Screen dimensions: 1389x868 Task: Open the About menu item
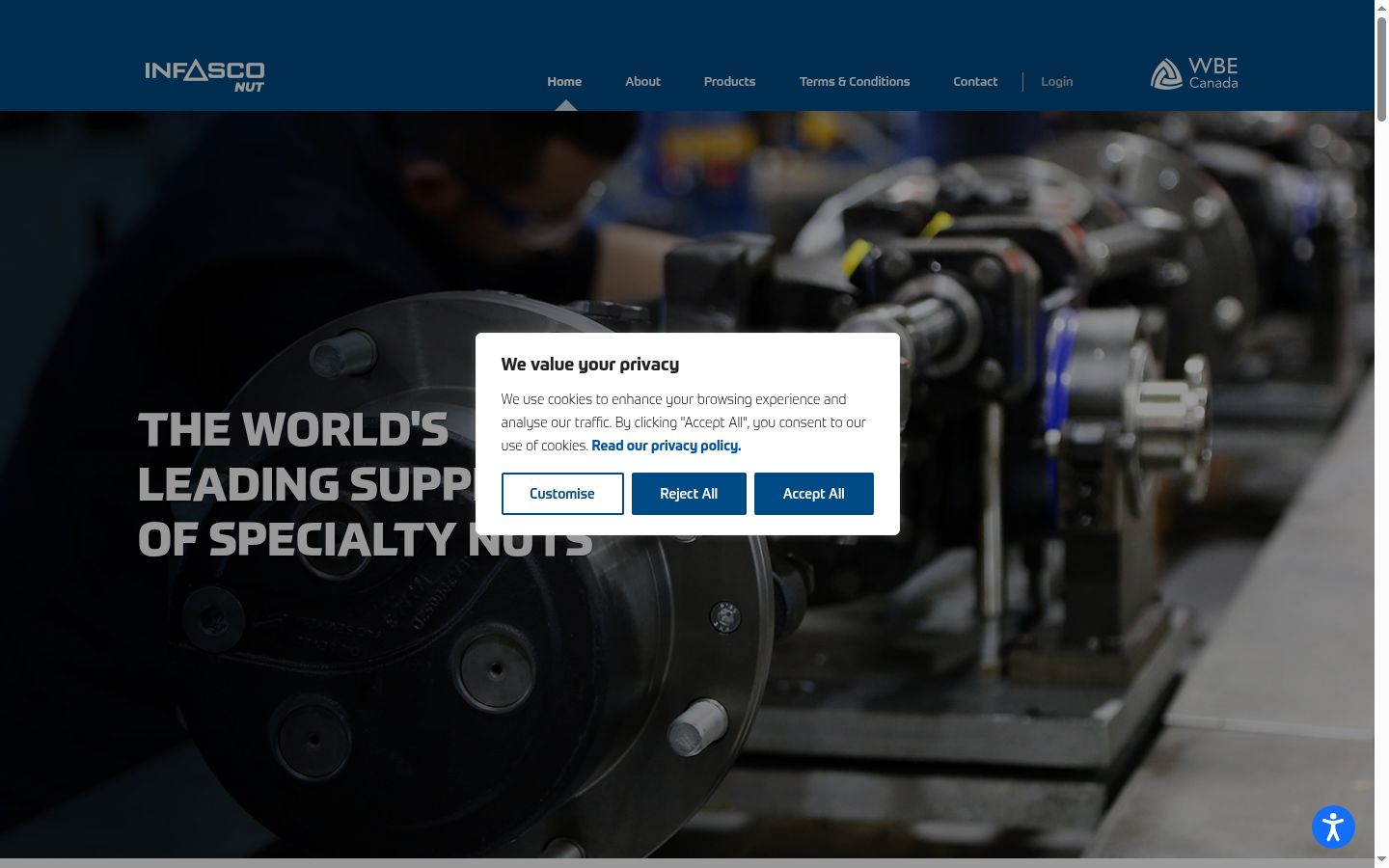(642, 81)
